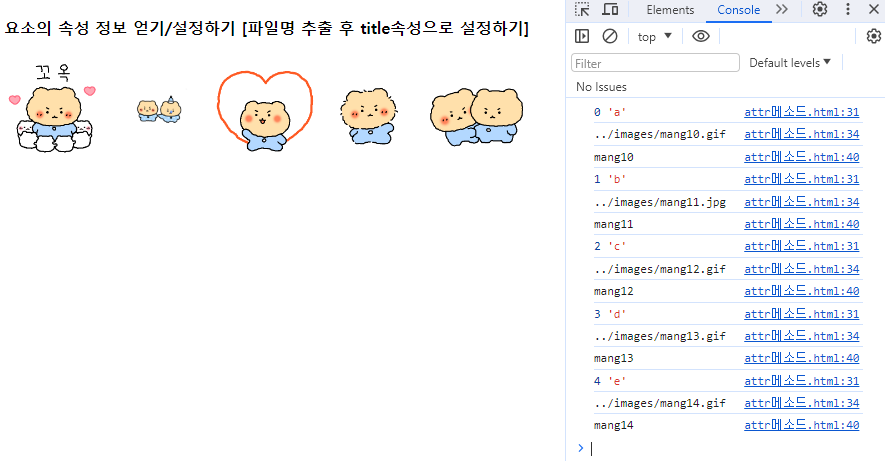The image size is (885, 461).
Task: Open source link beside mang12 log
Action: click(x=801, y=291)
